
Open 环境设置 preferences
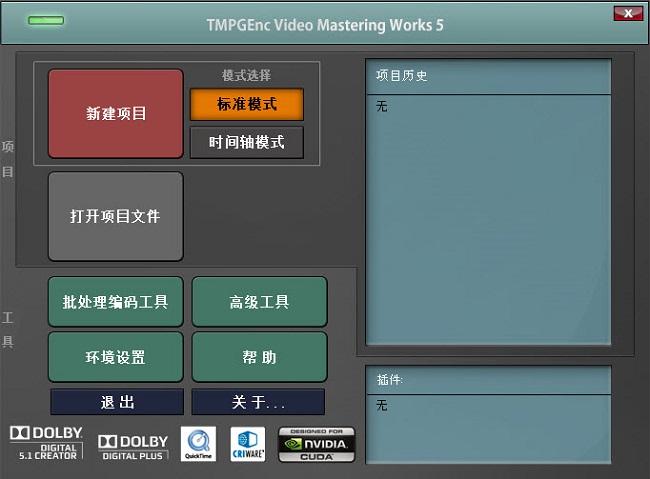(x=116, y=357)
